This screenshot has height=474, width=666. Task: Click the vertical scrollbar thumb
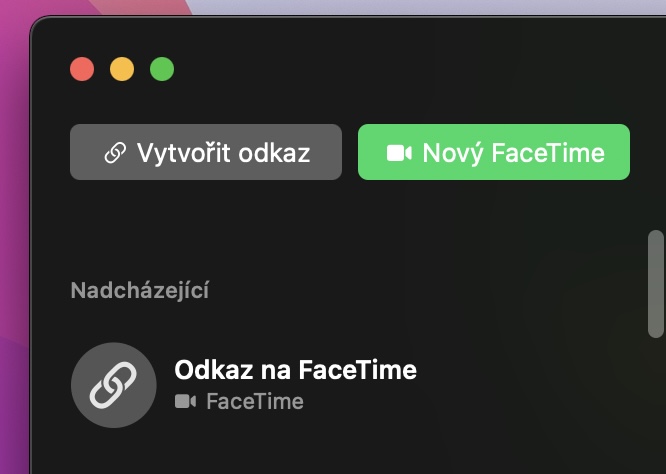pos(656,284)
